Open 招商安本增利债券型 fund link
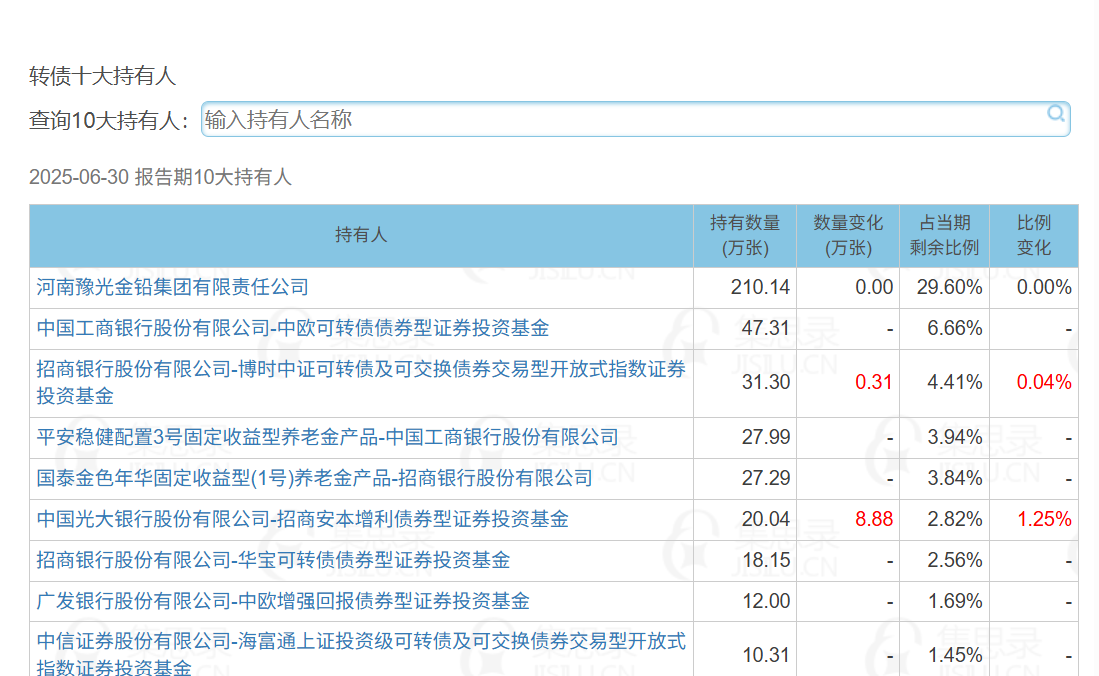The height and width of the screenshot is (676, 1099). point(303,520)
